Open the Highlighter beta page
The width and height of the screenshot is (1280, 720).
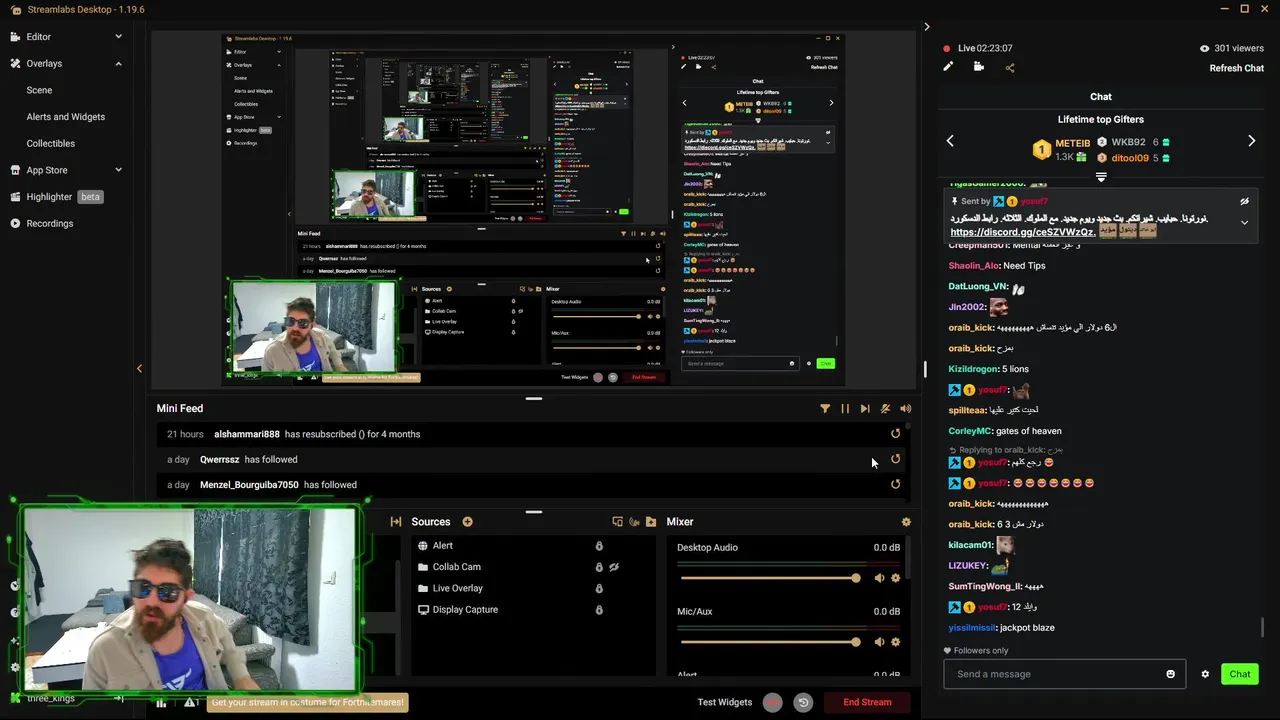click(56, 197)
